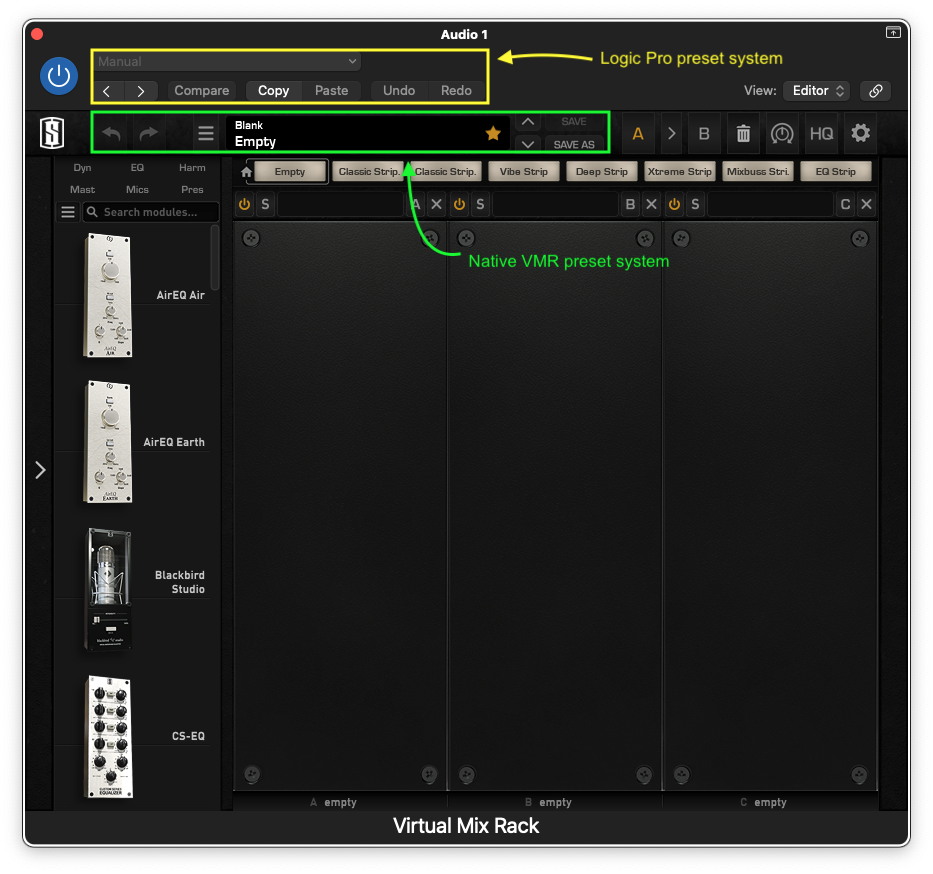Open the module list hamburger menu
The width and height of the screenshot is (933, 874).
68,212
